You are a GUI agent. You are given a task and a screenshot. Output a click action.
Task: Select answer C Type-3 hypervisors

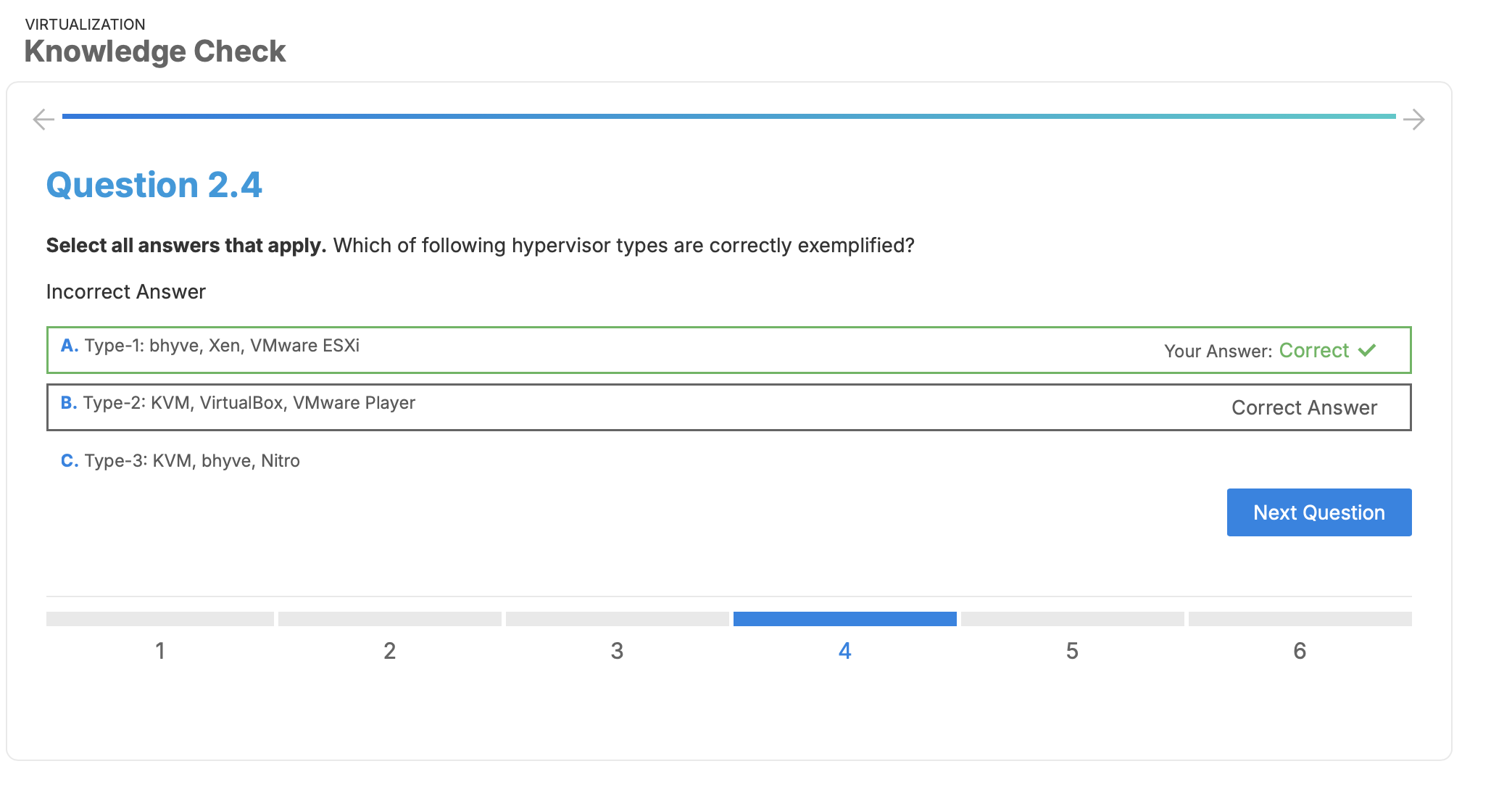pos(191,461)
